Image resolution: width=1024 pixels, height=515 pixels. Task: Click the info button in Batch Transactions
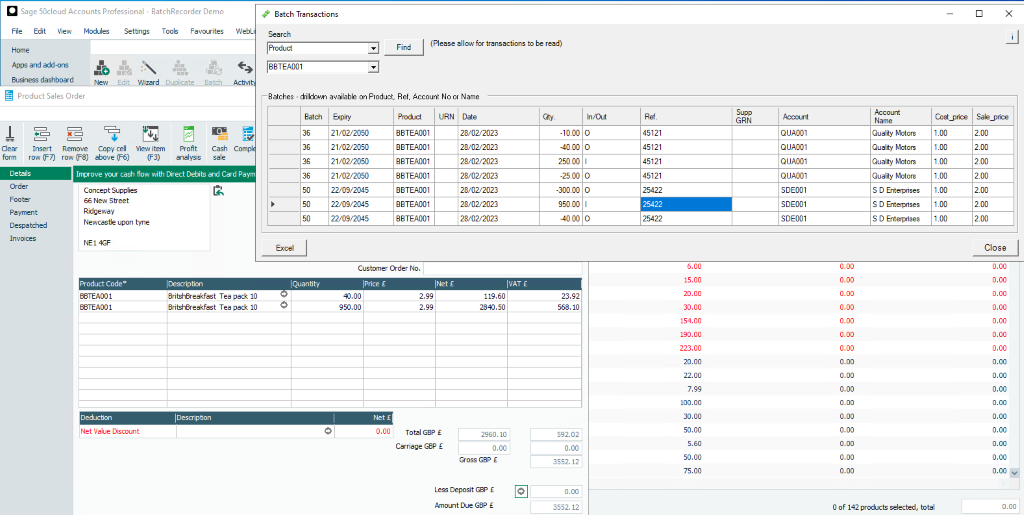pos(1010,38)
